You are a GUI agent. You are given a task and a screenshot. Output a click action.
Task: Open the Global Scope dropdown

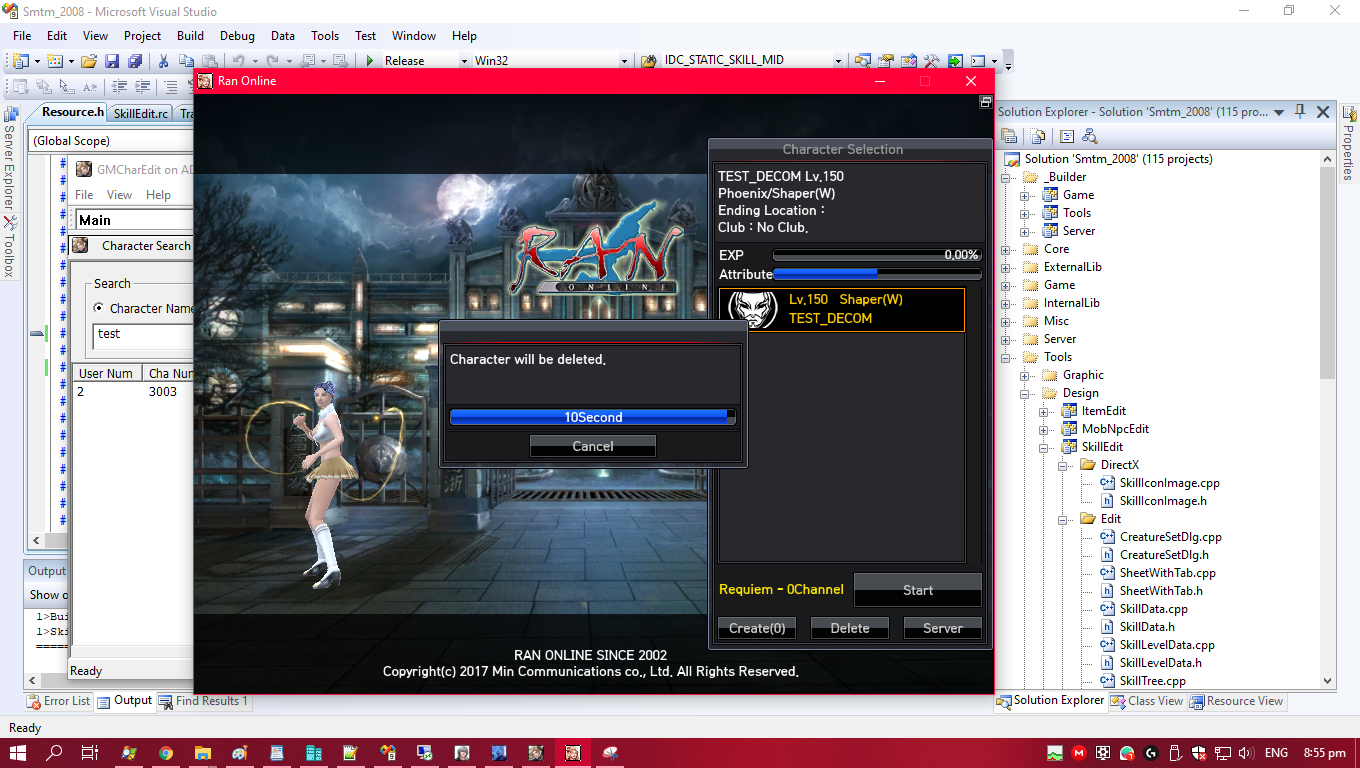tap(110, 141)
